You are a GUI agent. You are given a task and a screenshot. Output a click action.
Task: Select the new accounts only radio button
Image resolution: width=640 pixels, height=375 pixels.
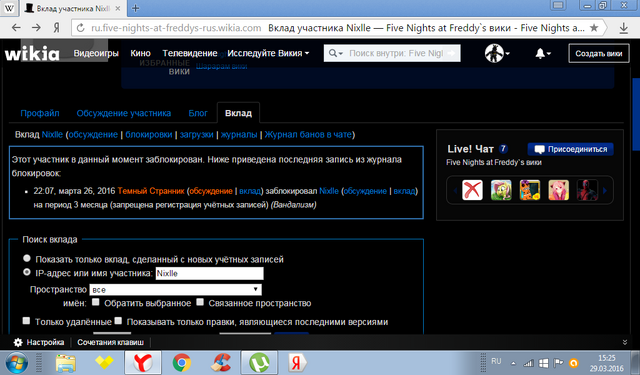click(x=27, y=258)
